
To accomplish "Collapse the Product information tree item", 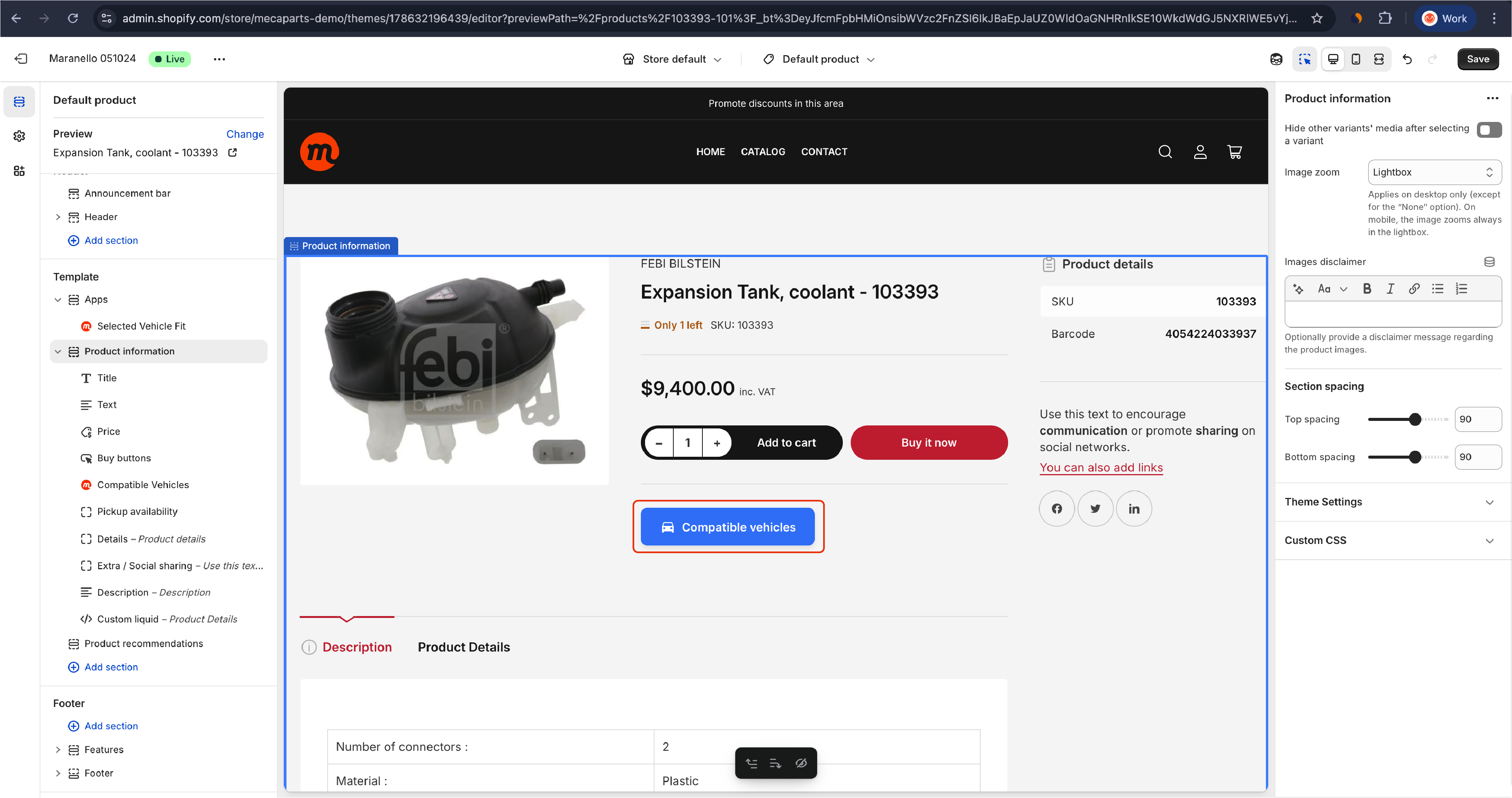I will tap(57, 351).
